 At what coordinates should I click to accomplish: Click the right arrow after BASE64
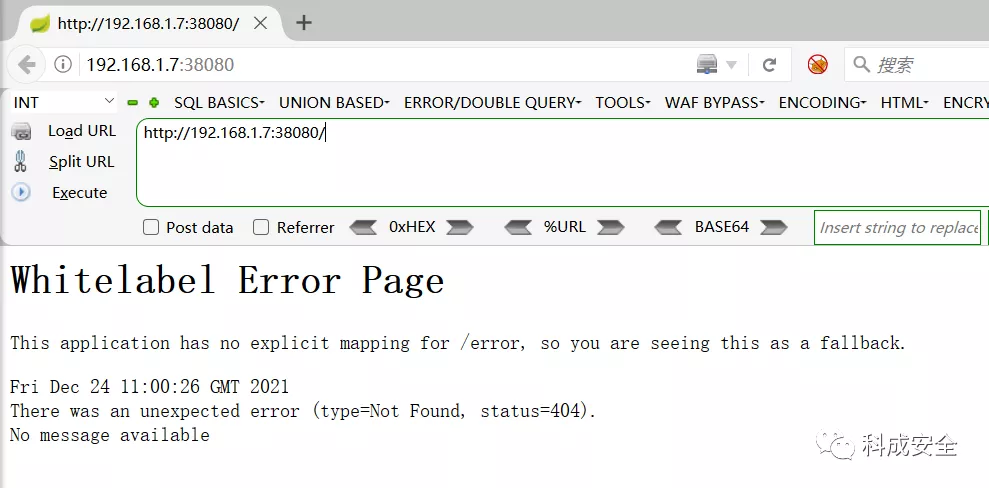tap(774, 227)
